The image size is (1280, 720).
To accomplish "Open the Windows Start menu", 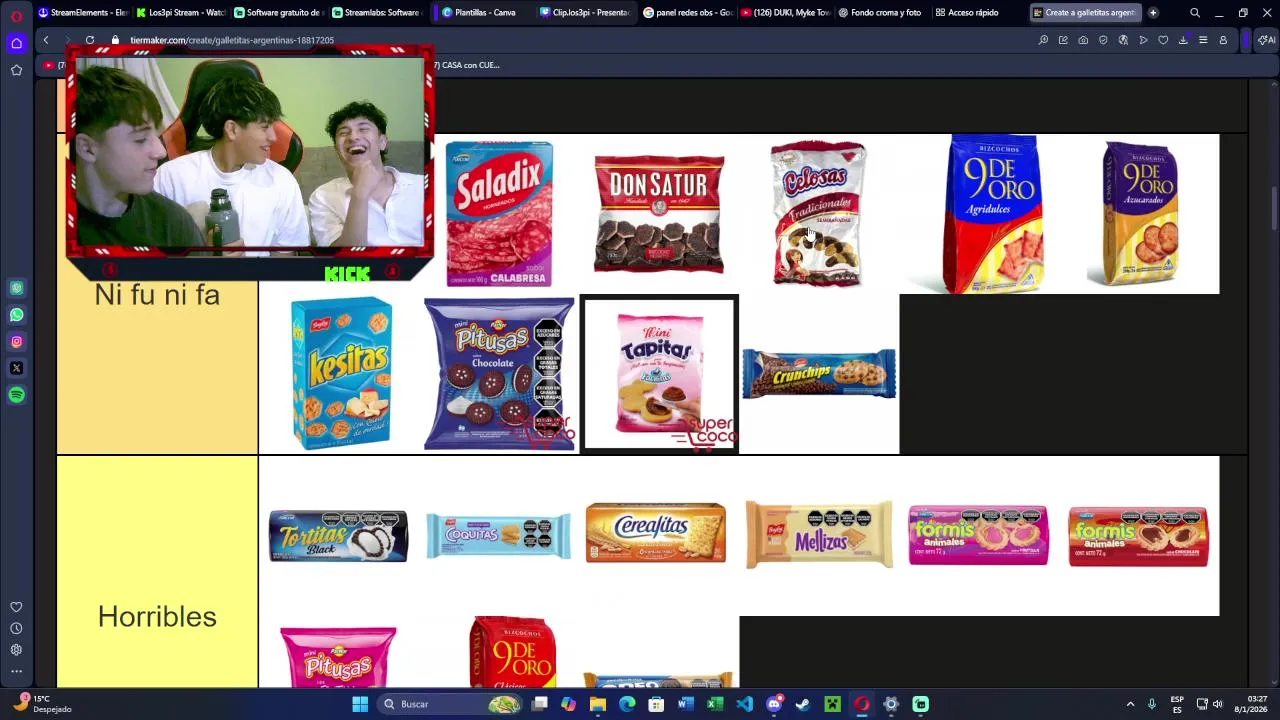I will tap(360, 704).
